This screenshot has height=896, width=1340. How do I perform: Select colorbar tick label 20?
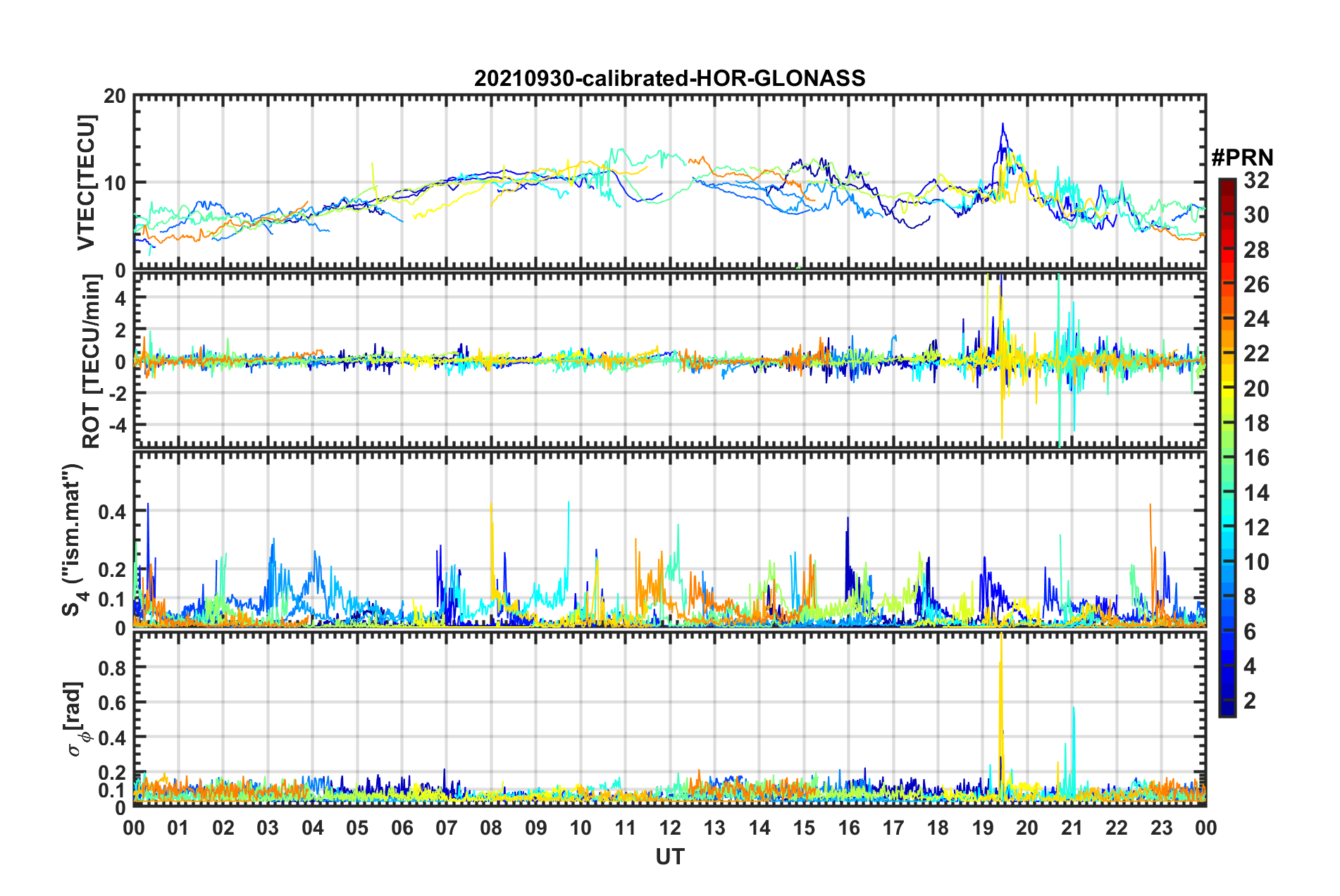(1256, 389)
